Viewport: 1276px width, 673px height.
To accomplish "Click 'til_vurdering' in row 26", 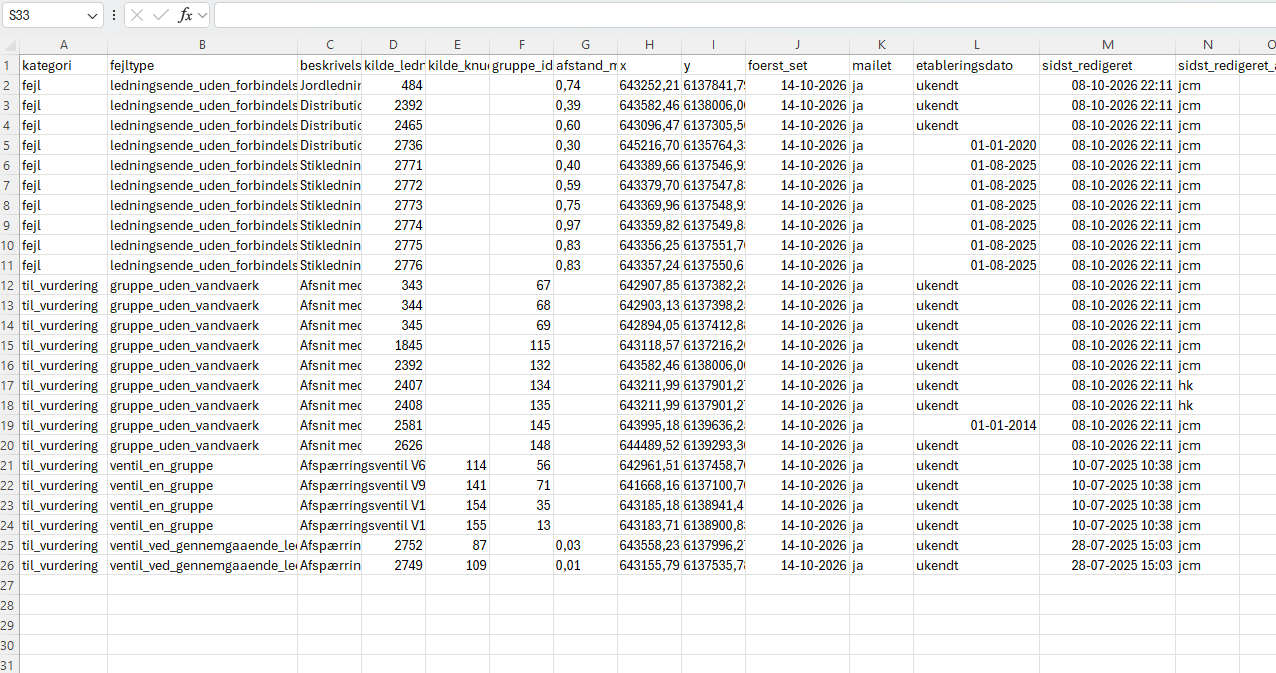I will coord(64,565).
